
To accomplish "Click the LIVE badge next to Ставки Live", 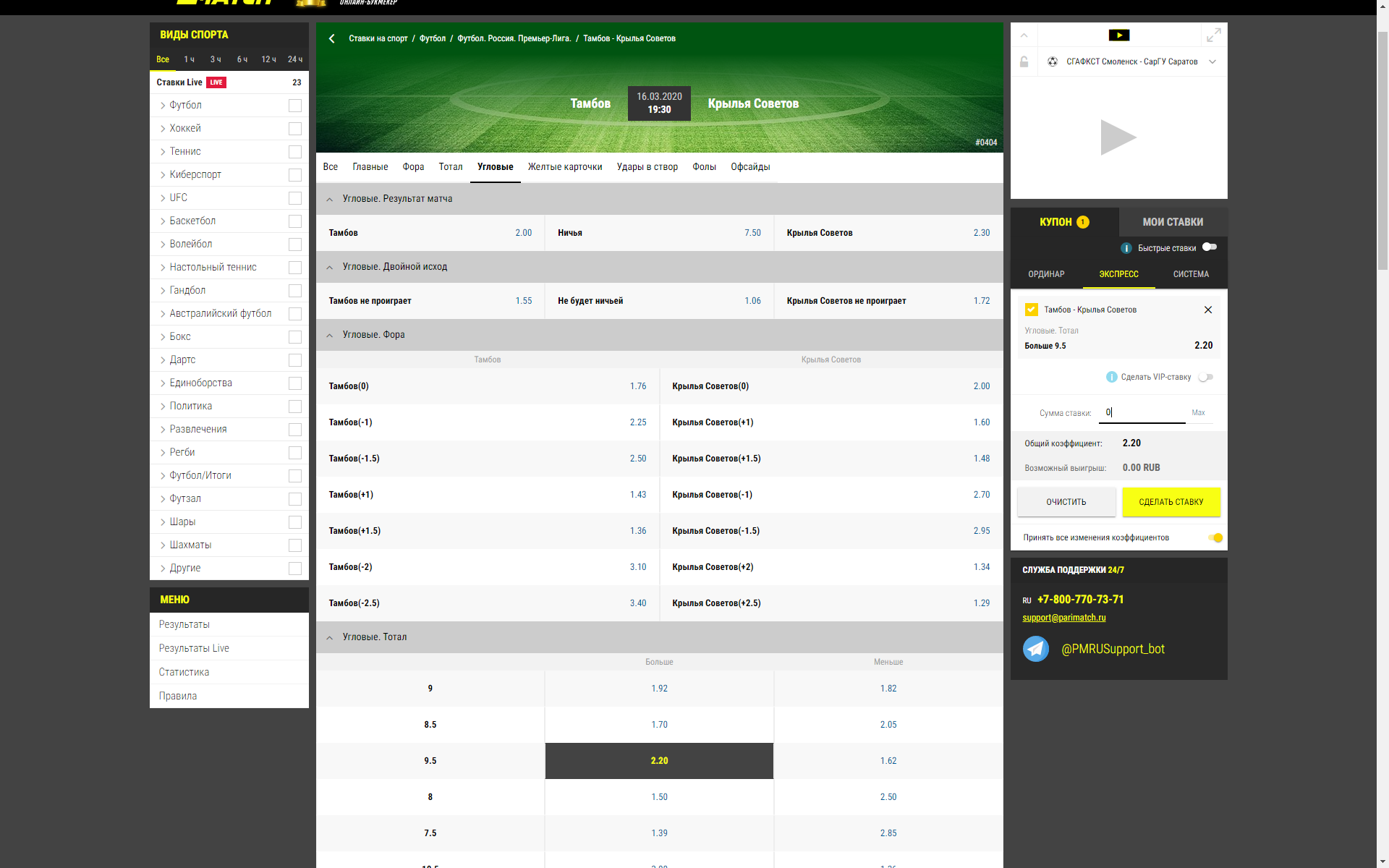I will pyautogui.click(x=216, y=82).
